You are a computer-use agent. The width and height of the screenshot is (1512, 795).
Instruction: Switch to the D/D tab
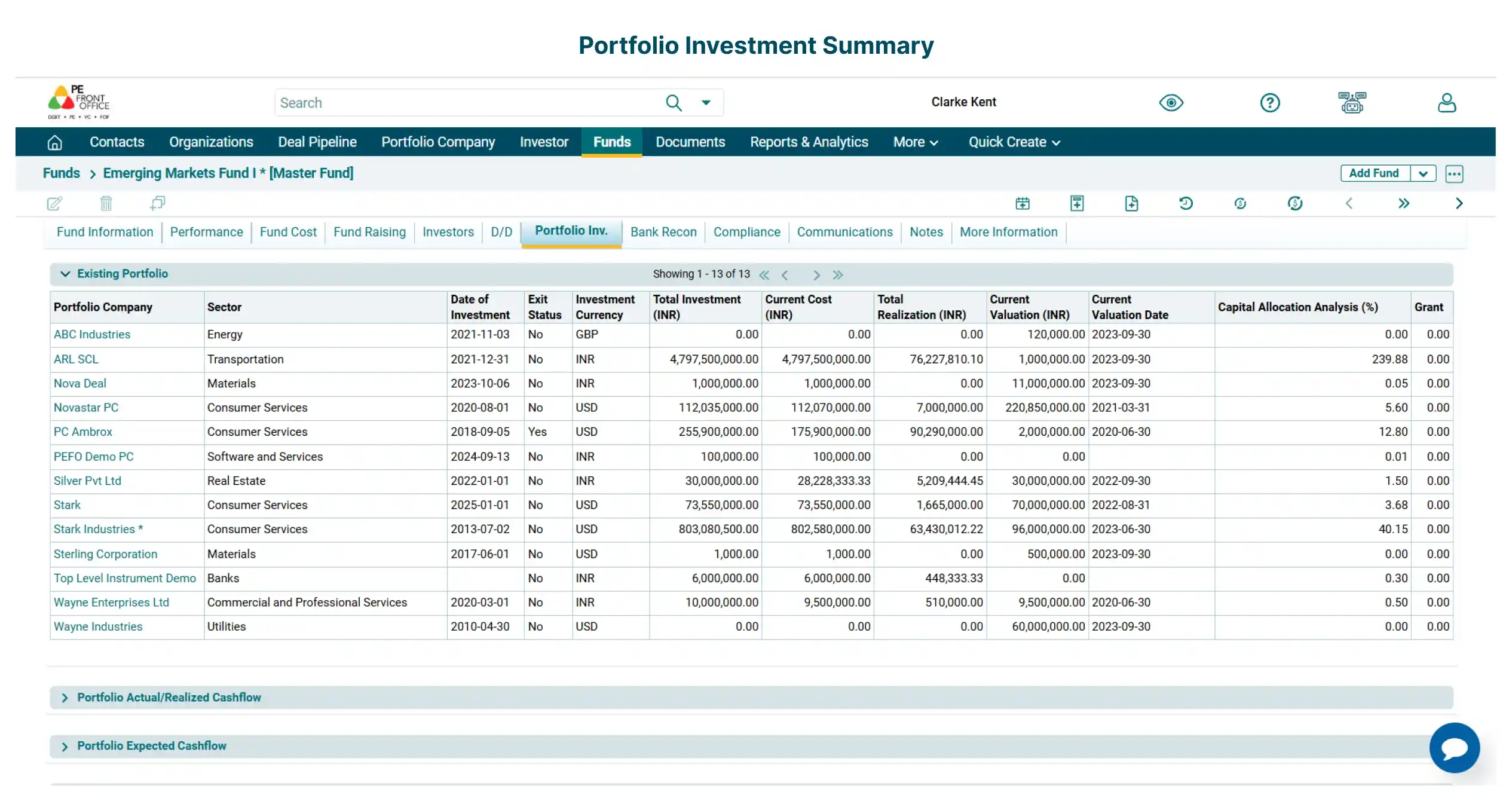click(501, 233)
